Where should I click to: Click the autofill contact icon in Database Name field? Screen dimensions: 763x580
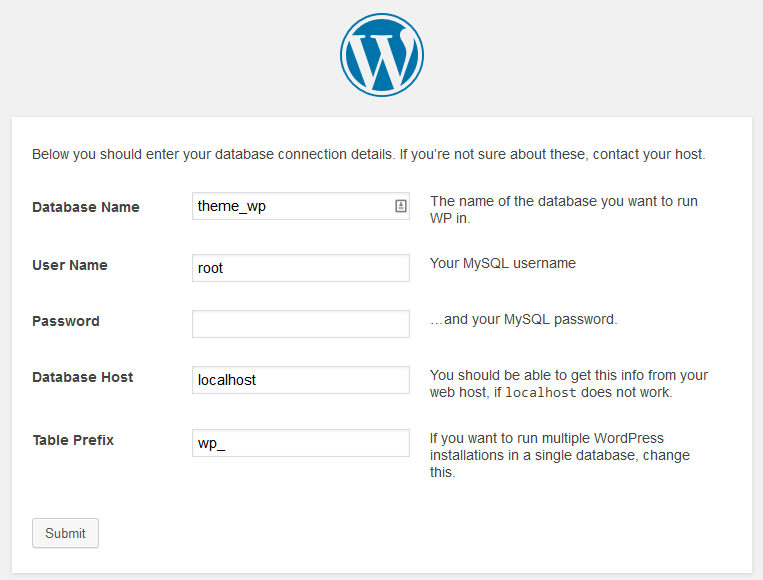point(400,206)
